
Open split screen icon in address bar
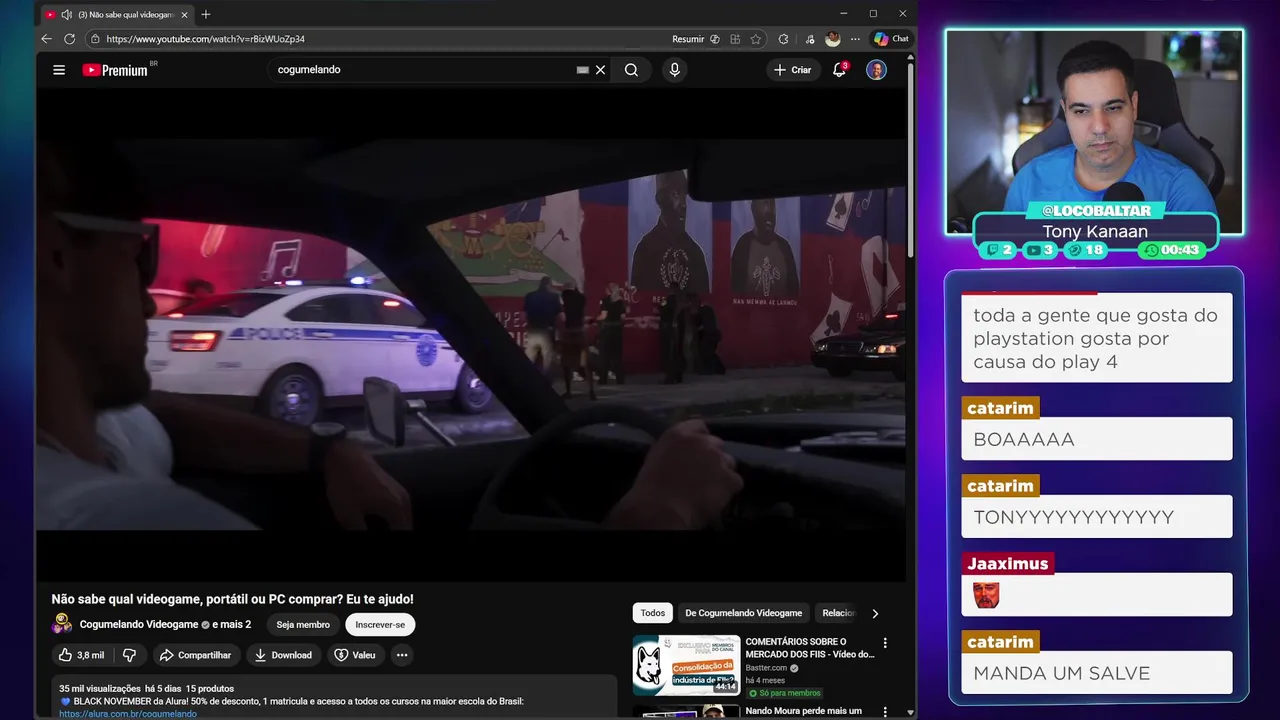(735, 39)
